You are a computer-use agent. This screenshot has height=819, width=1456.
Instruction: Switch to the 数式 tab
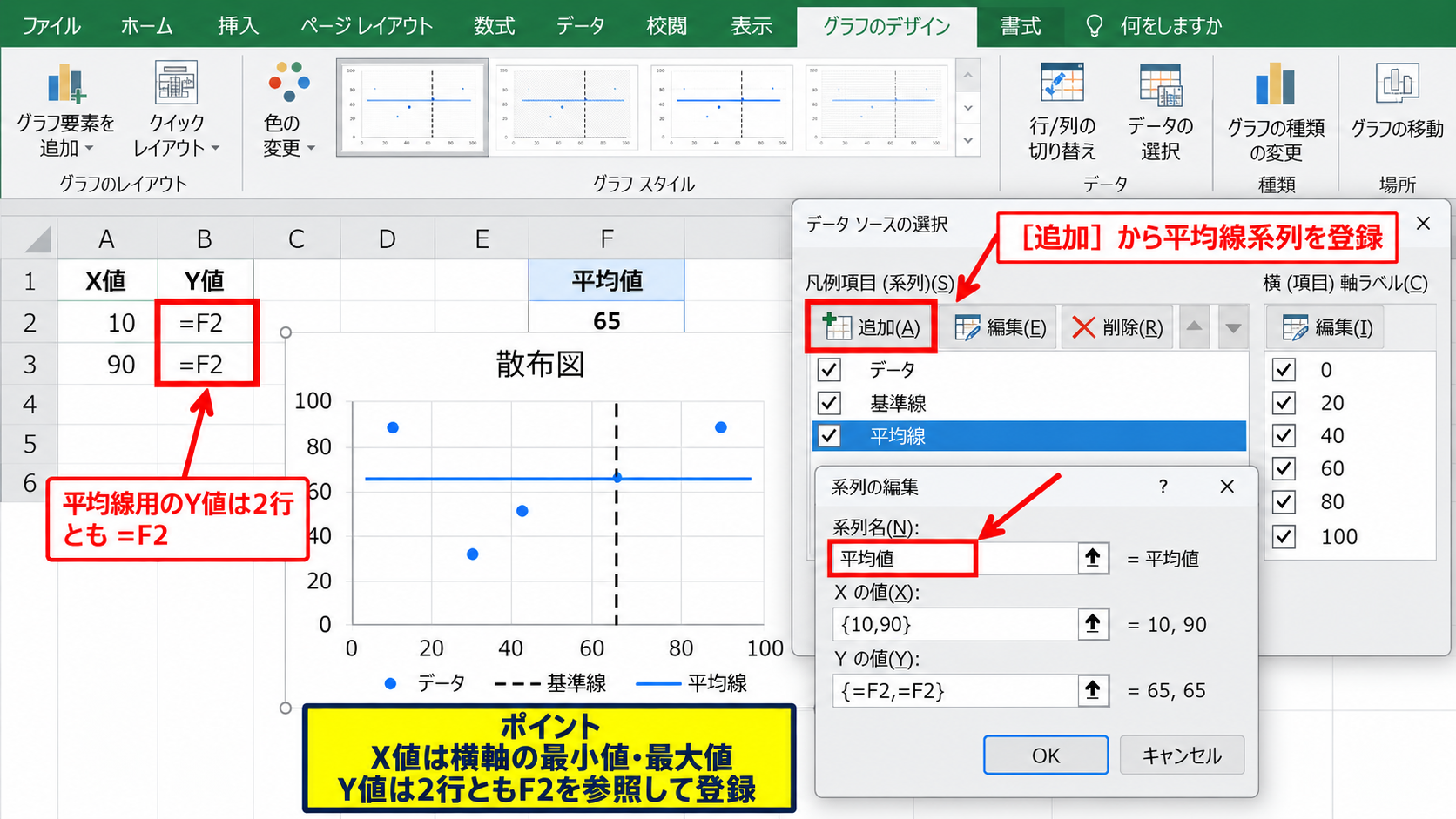[x=494, y=25]
